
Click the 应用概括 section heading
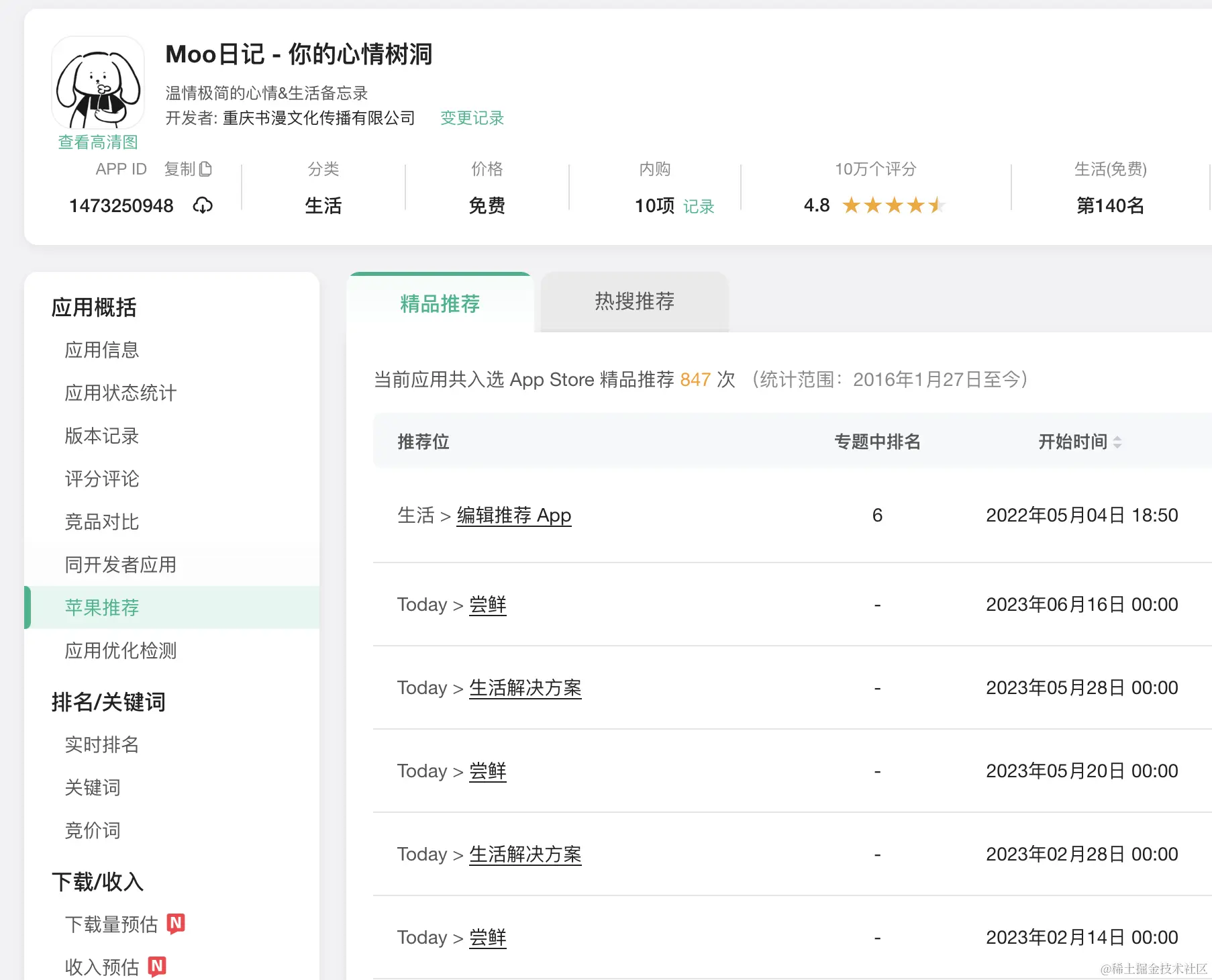click(94, 307)
